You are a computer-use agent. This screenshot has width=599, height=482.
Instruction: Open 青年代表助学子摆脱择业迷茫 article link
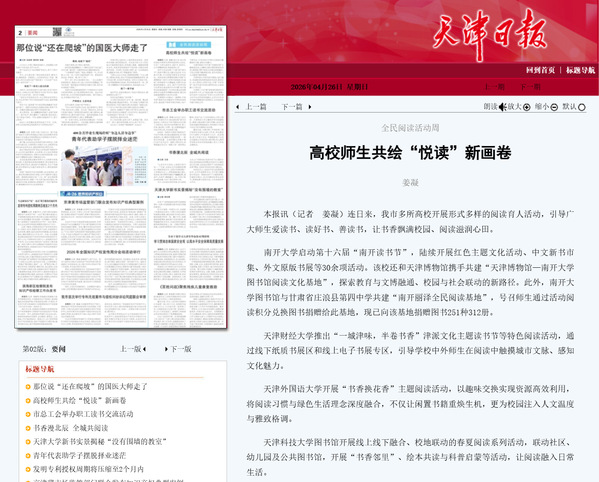point(79,455)
